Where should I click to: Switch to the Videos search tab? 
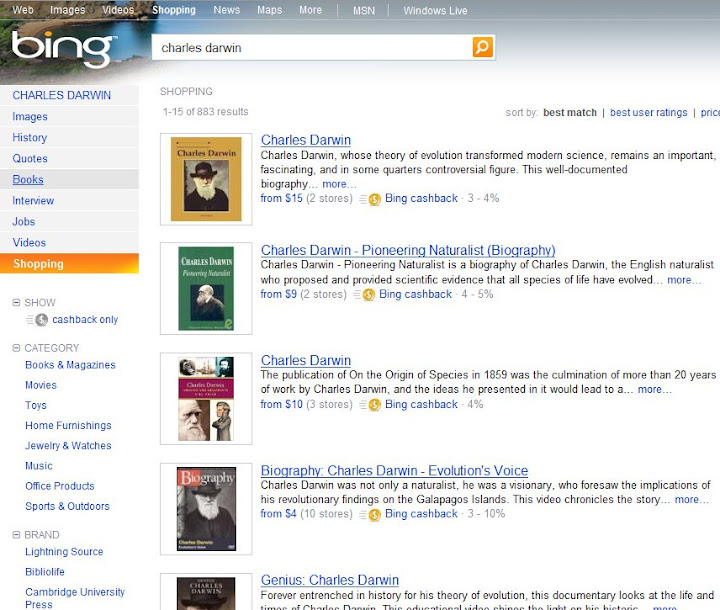tap(118, 10)
